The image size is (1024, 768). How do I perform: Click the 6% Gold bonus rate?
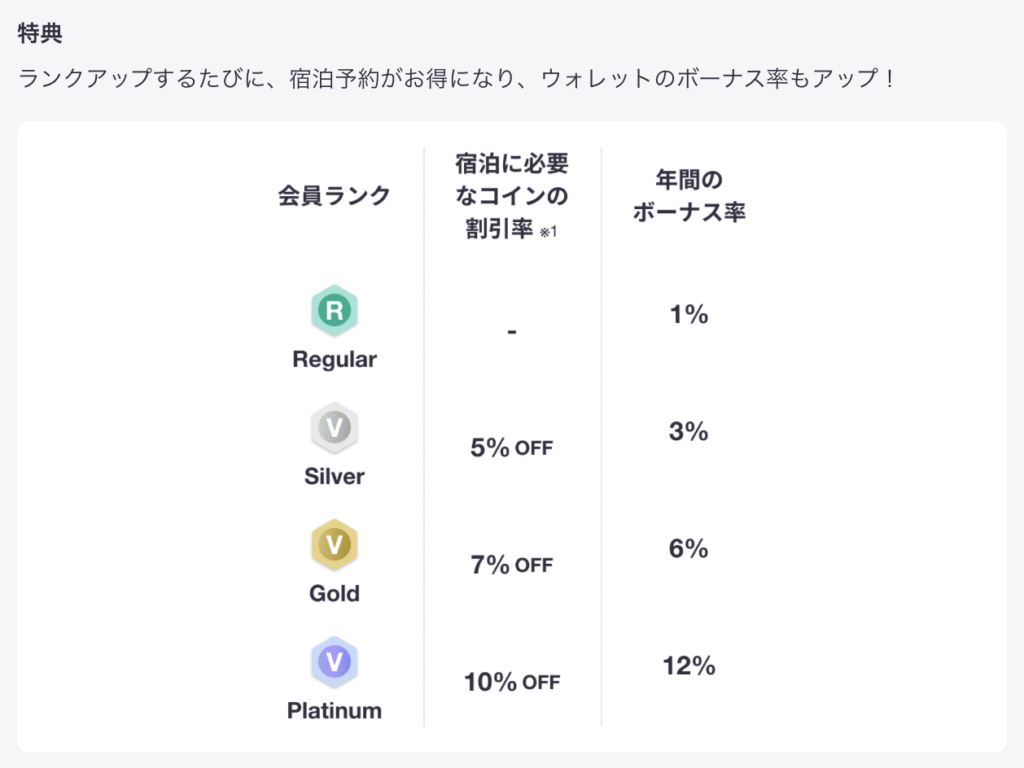(x=689, y=548)
